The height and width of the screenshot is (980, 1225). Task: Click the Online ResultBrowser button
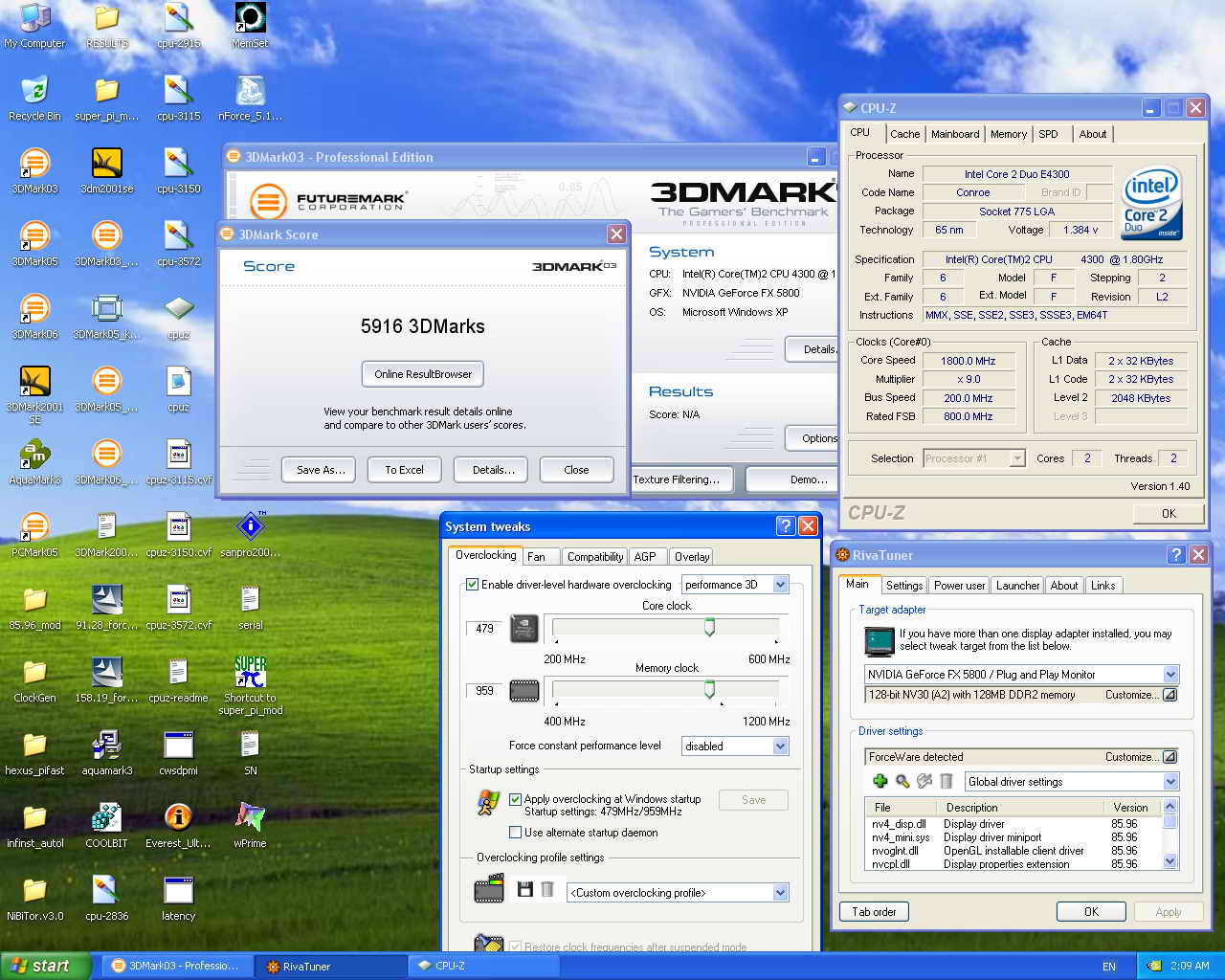click(x=423, y=374)
